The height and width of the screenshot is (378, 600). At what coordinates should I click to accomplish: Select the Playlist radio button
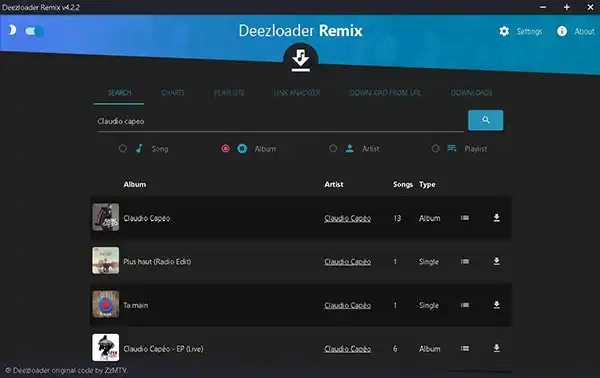[435, 148]
